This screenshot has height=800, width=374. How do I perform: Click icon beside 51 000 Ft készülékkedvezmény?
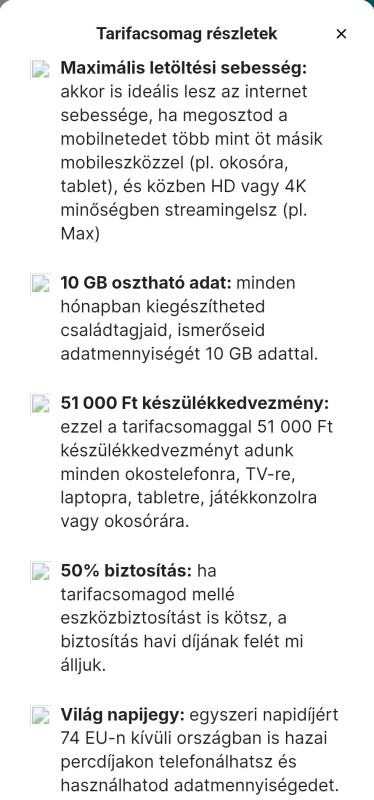coord(40,404)
